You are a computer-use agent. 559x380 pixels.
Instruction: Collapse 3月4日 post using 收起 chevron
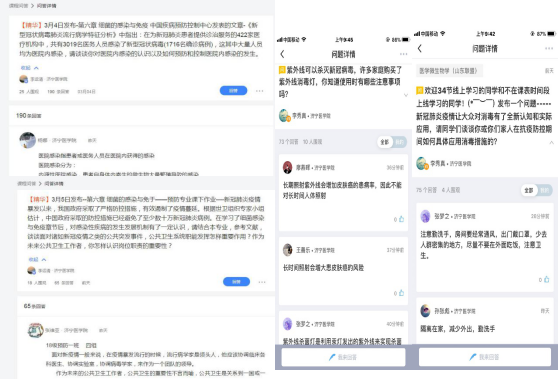30,68
